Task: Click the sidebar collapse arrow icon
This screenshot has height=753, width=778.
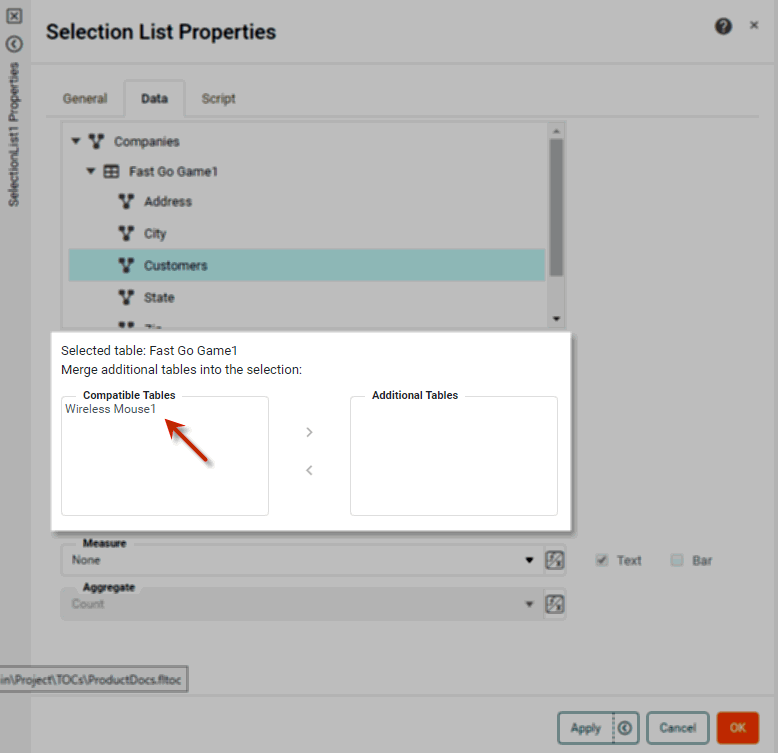Action: click(x=14, y=44)
